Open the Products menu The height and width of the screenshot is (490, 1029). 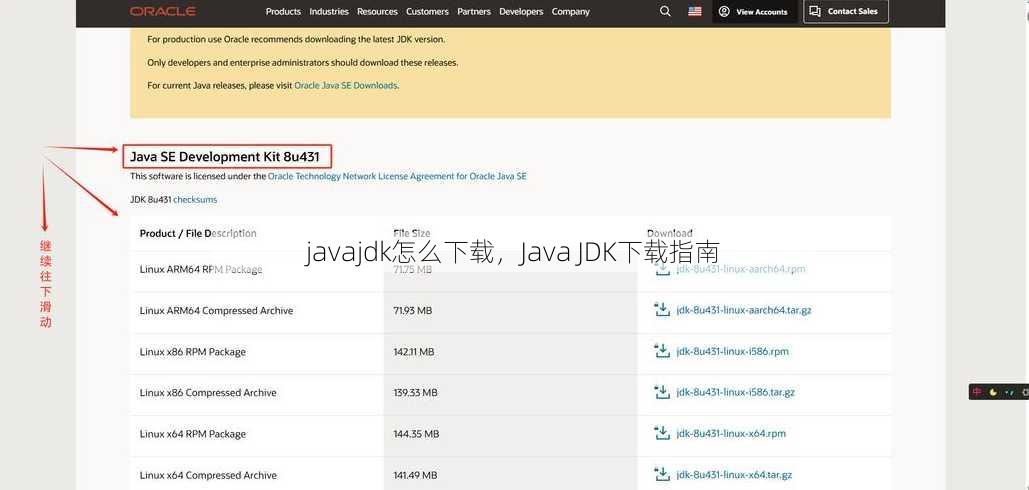coord(283,12)
